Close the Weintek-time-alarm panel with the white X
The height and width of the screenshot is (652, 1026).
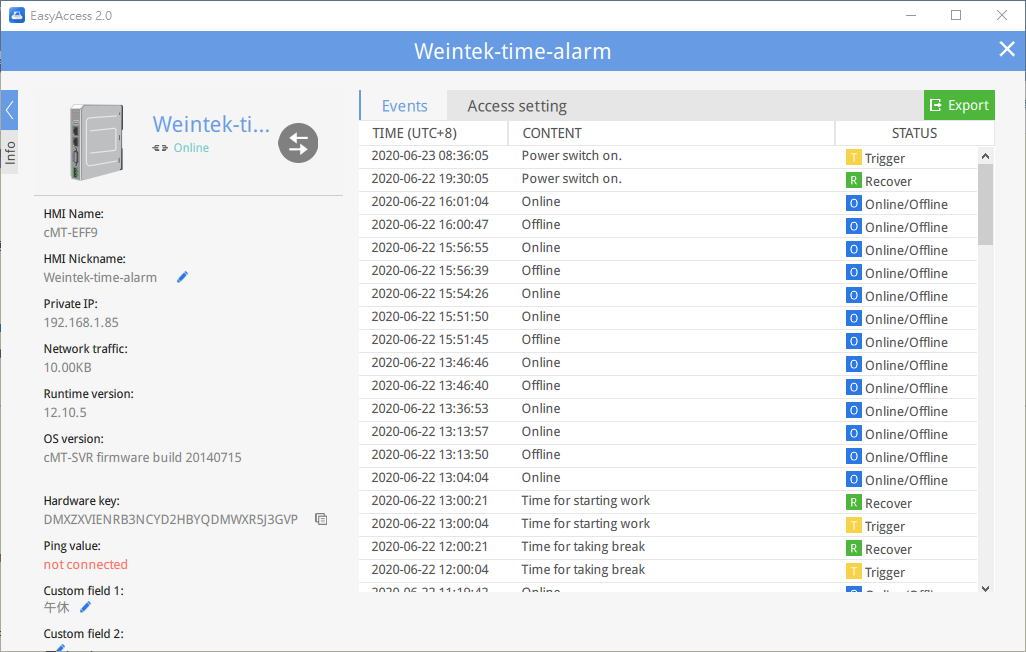point(1007,49)
